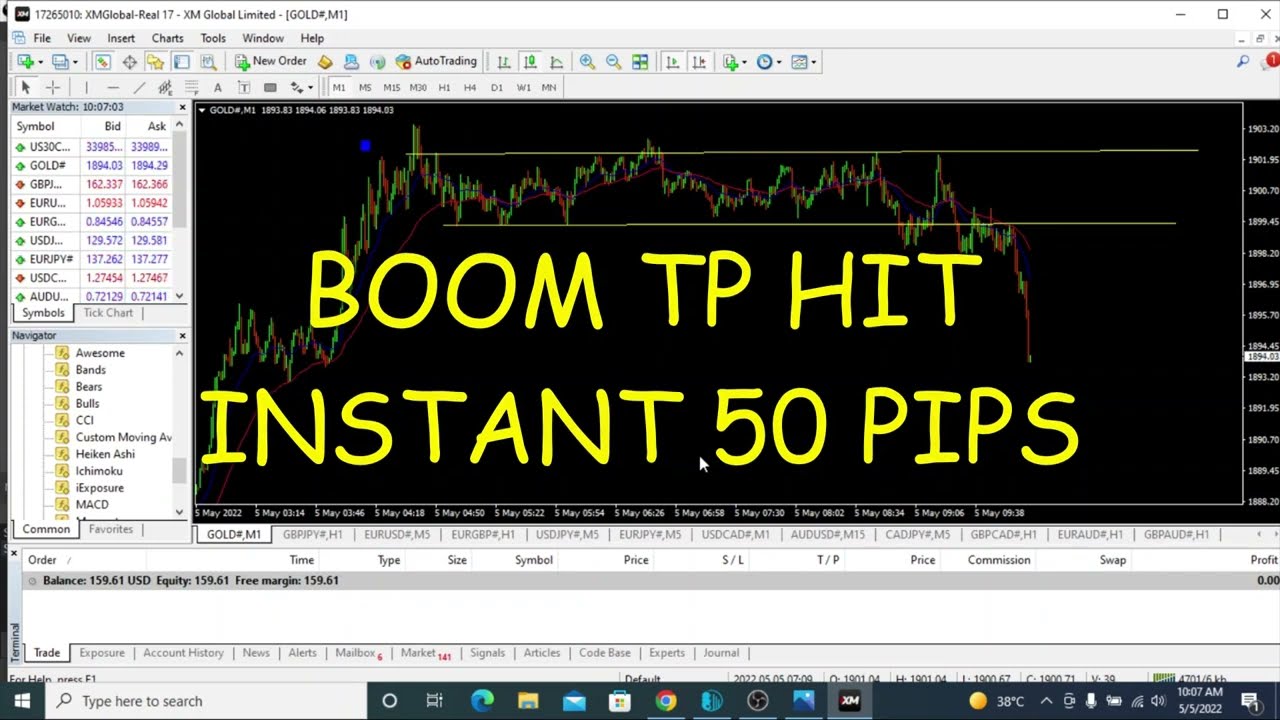This screenshot has width=1280, height=720.
Task: Close the Market Watch panel
Action: [x=182, y=107]
